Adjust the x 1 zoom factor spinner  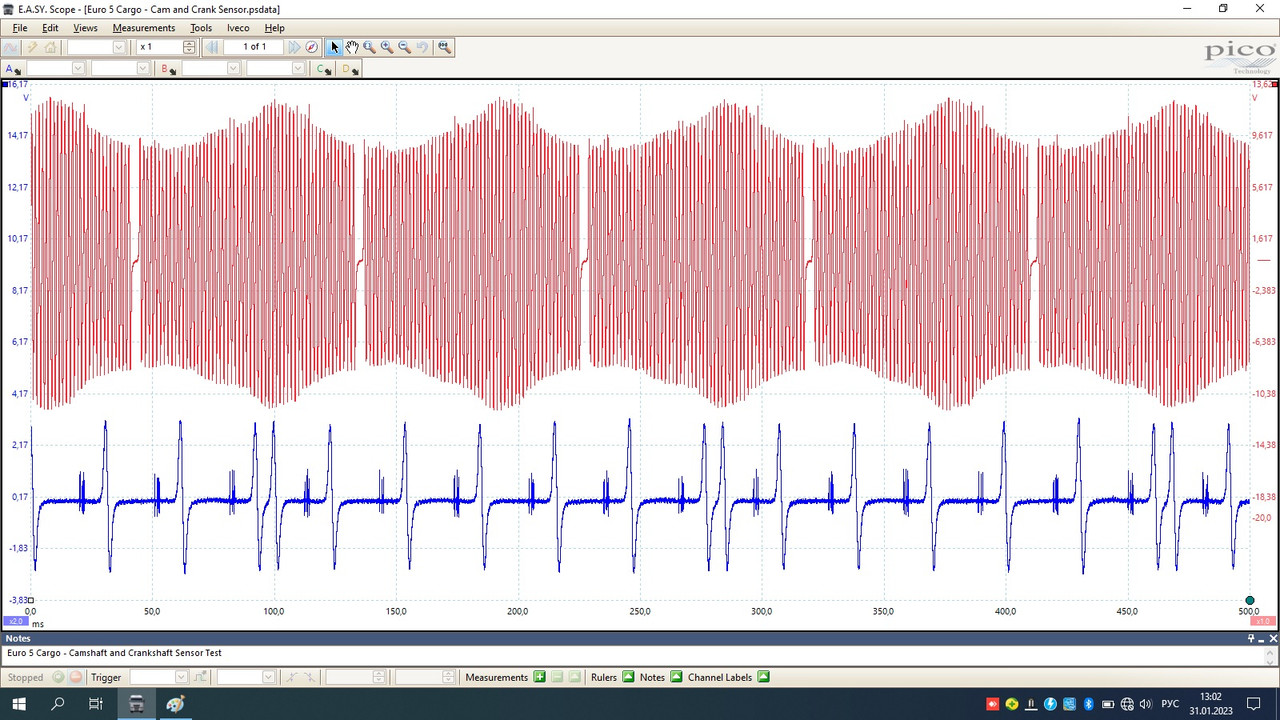[x=189, y=47]
